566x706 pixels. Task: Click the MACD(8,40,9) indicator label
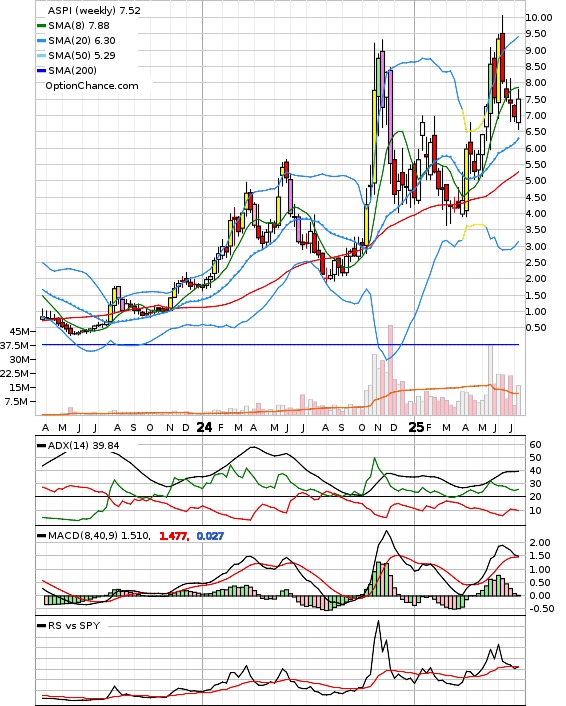point(99,536)
